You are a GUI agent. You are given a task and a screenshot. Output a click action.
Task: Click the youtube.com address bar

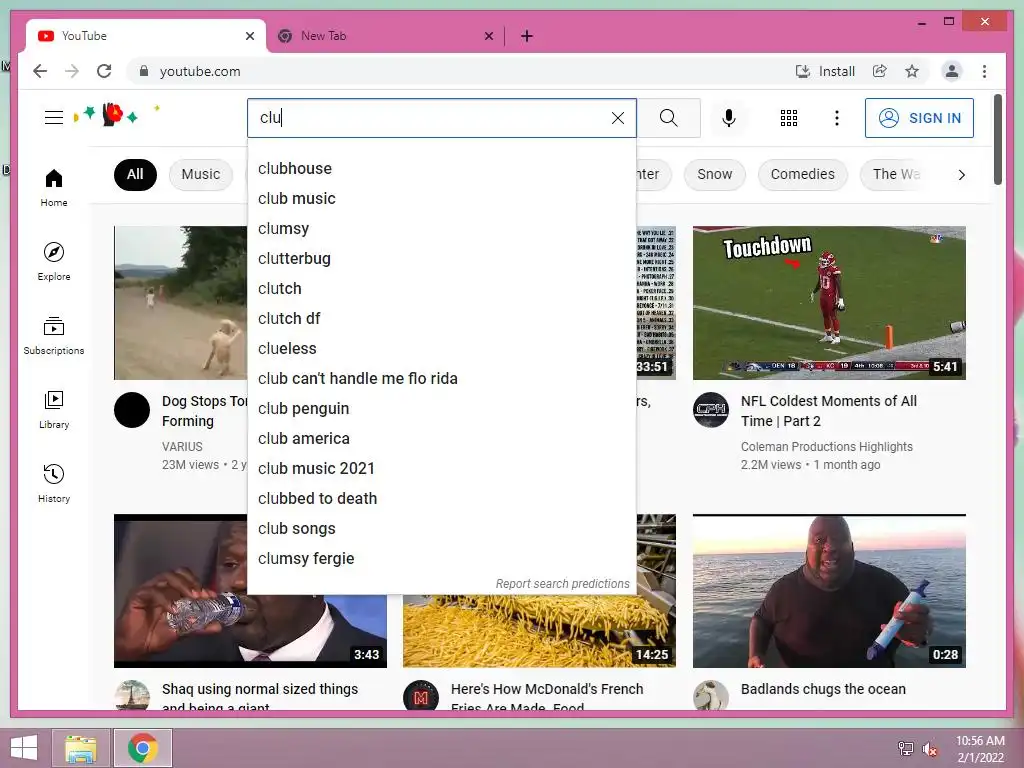point(457,71)
